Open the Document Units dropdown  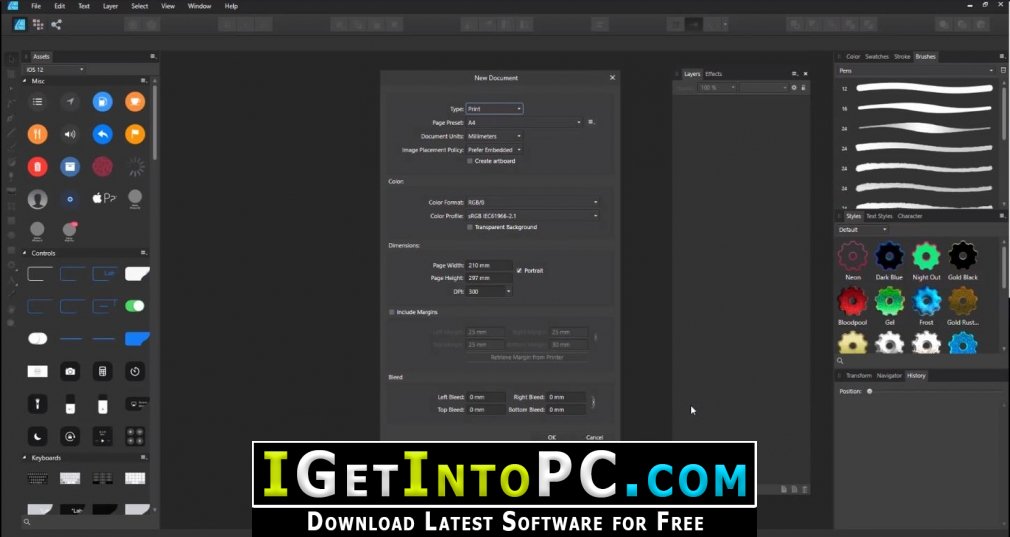(494, 136)
